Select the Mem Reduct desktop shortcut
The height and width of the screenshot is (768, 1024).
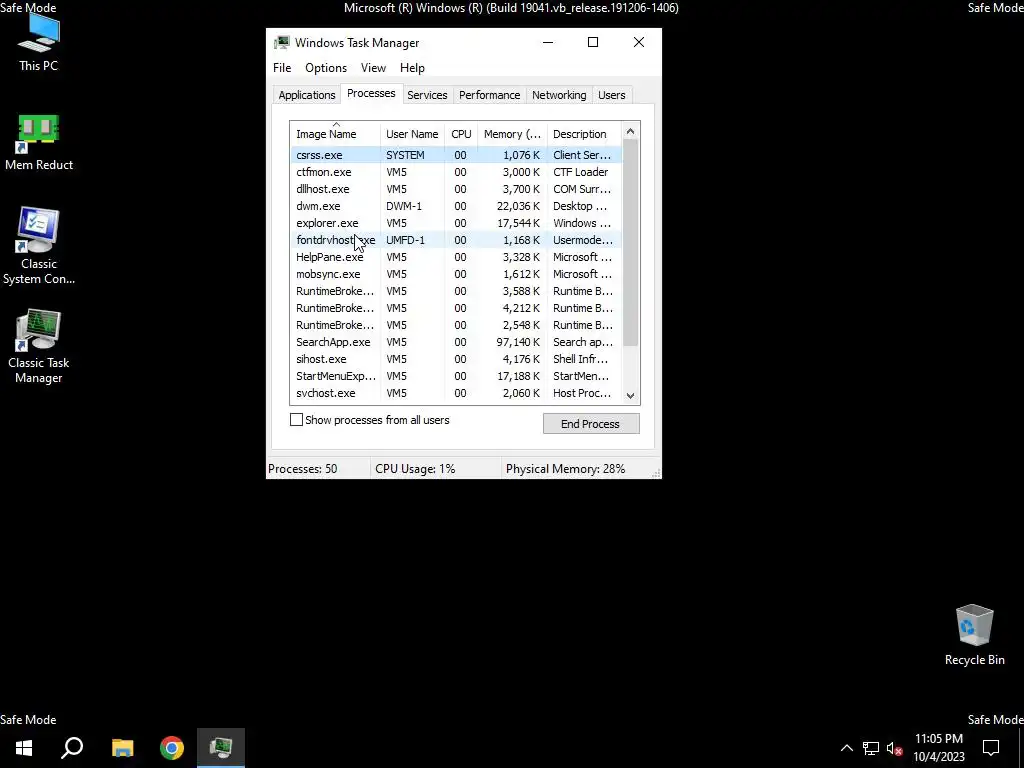point(39,143)
